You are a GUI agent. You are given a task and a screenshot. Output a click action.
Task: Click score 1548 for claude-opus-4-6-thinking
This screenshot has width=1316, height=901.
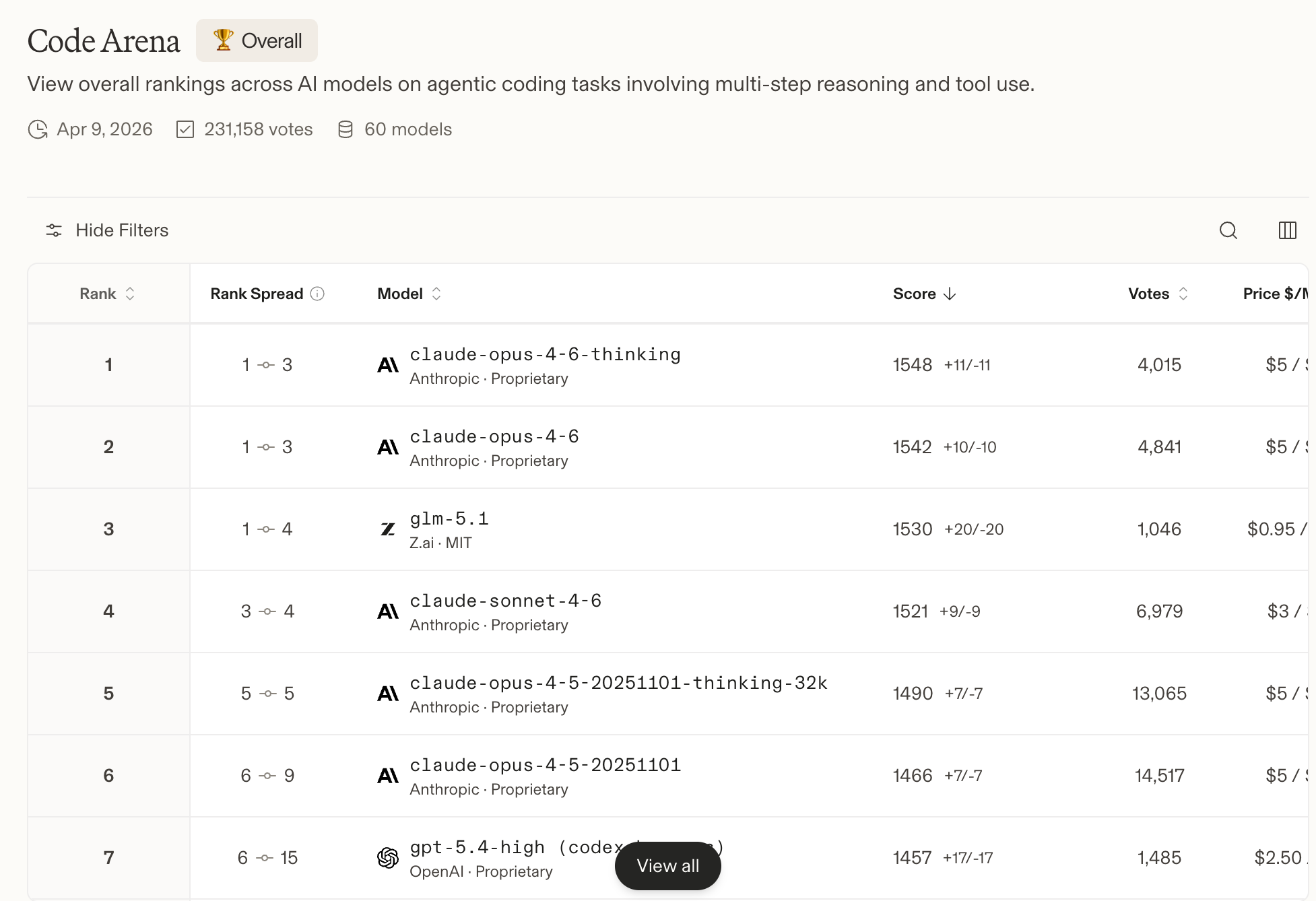point(913,365)
